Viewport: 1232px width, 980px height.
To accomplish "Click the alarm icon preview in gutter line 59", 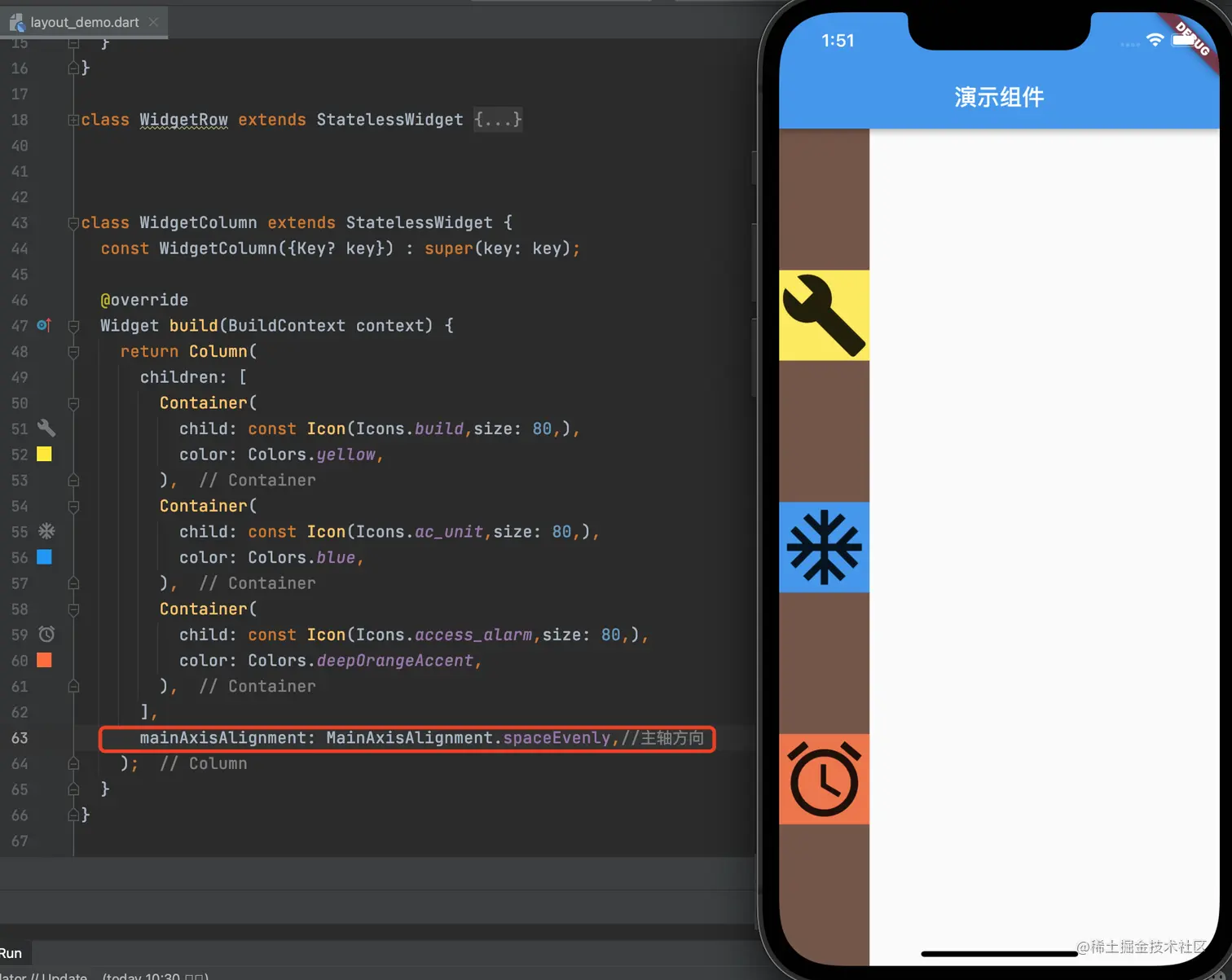I will (x=46, y=634).
